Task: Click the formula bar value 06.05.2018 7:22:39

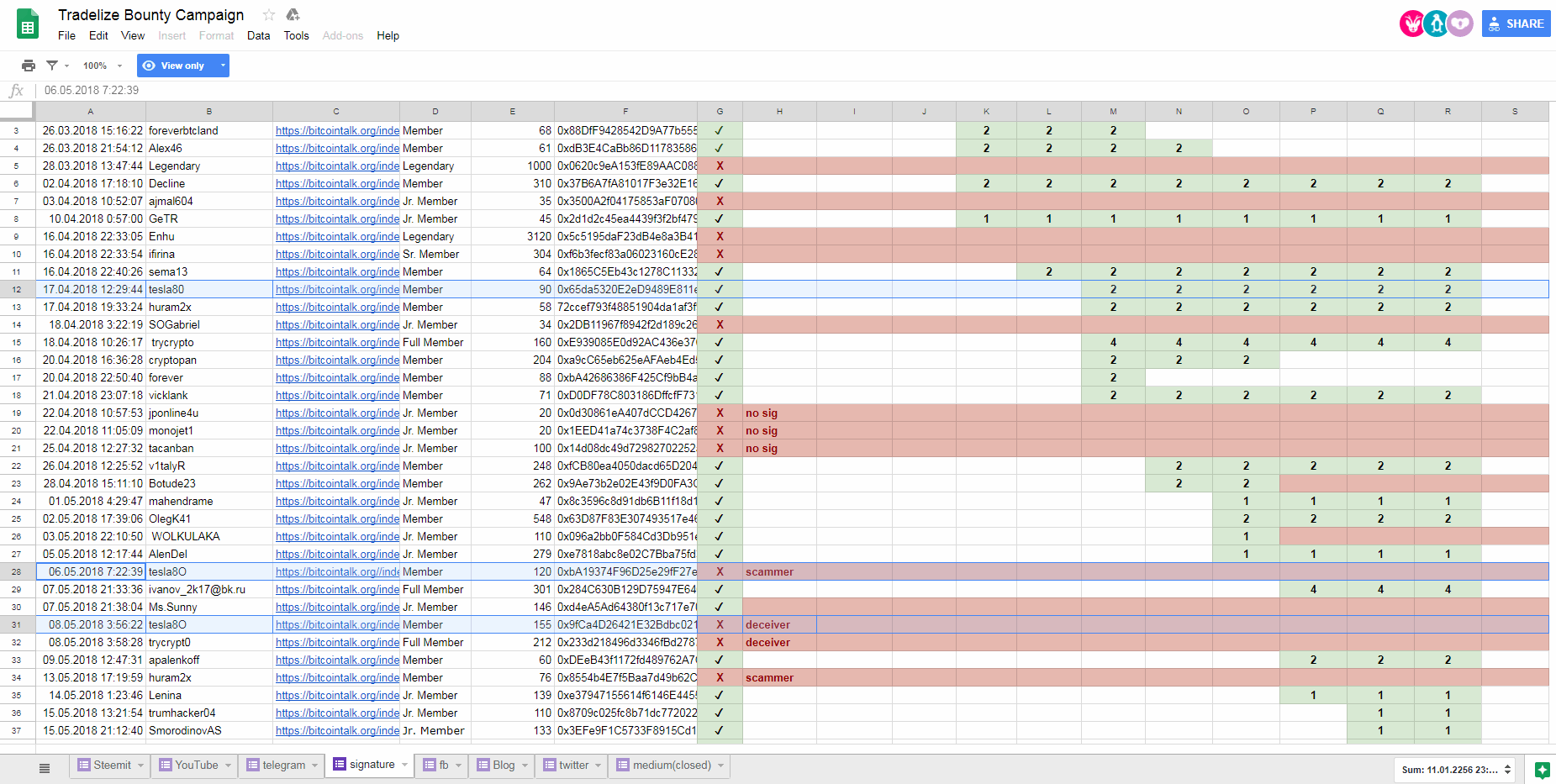Action: point(92,91)
